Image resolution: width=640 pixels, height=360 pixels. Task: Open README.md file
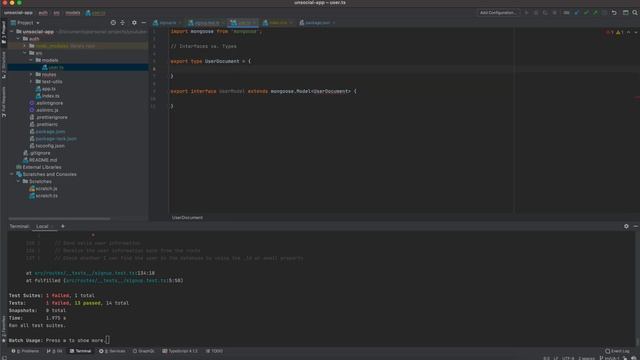[40, 160]
